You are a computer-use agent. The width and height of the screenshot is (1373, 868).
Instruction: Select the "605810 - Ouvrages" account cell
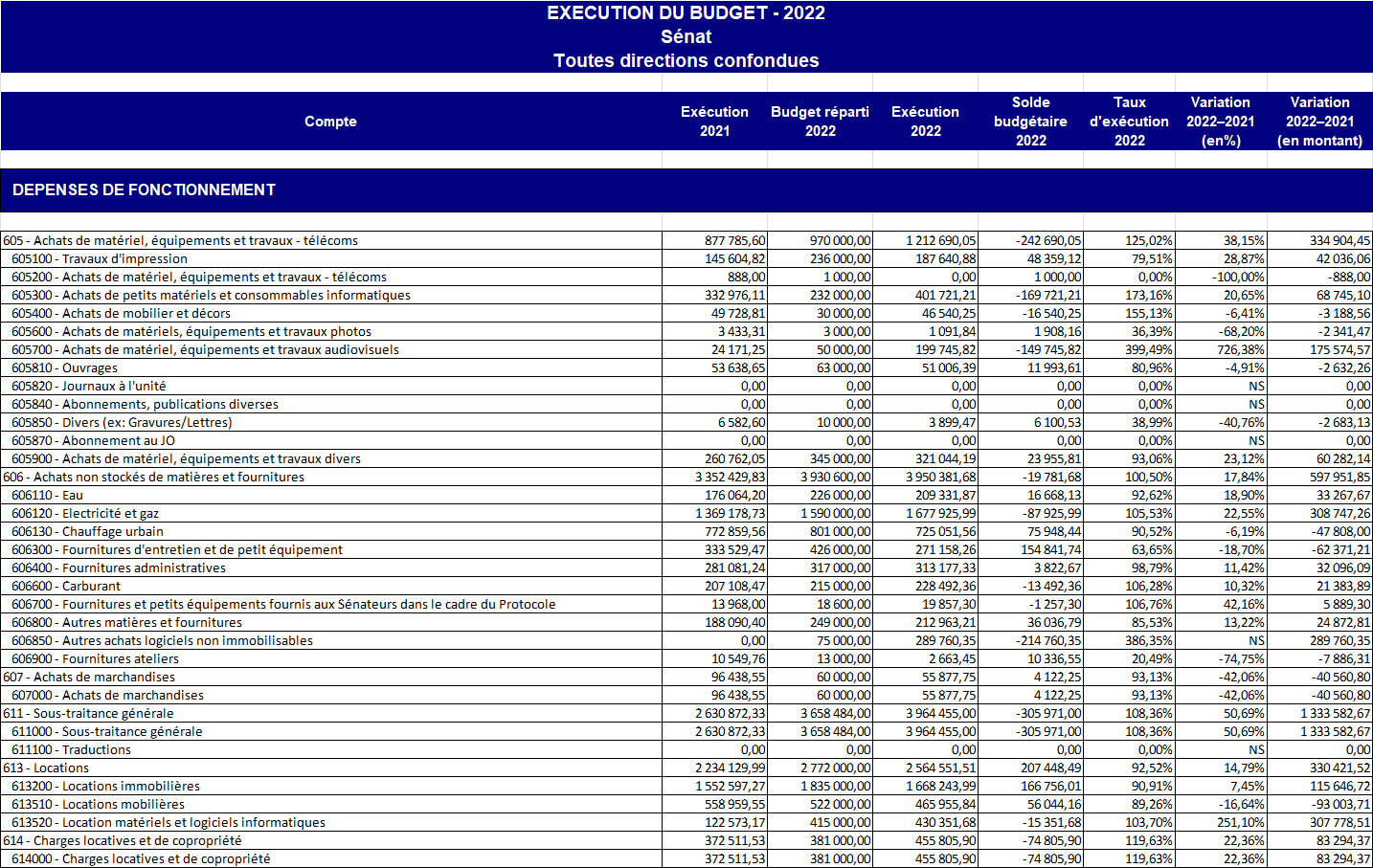tap(65, 368)
